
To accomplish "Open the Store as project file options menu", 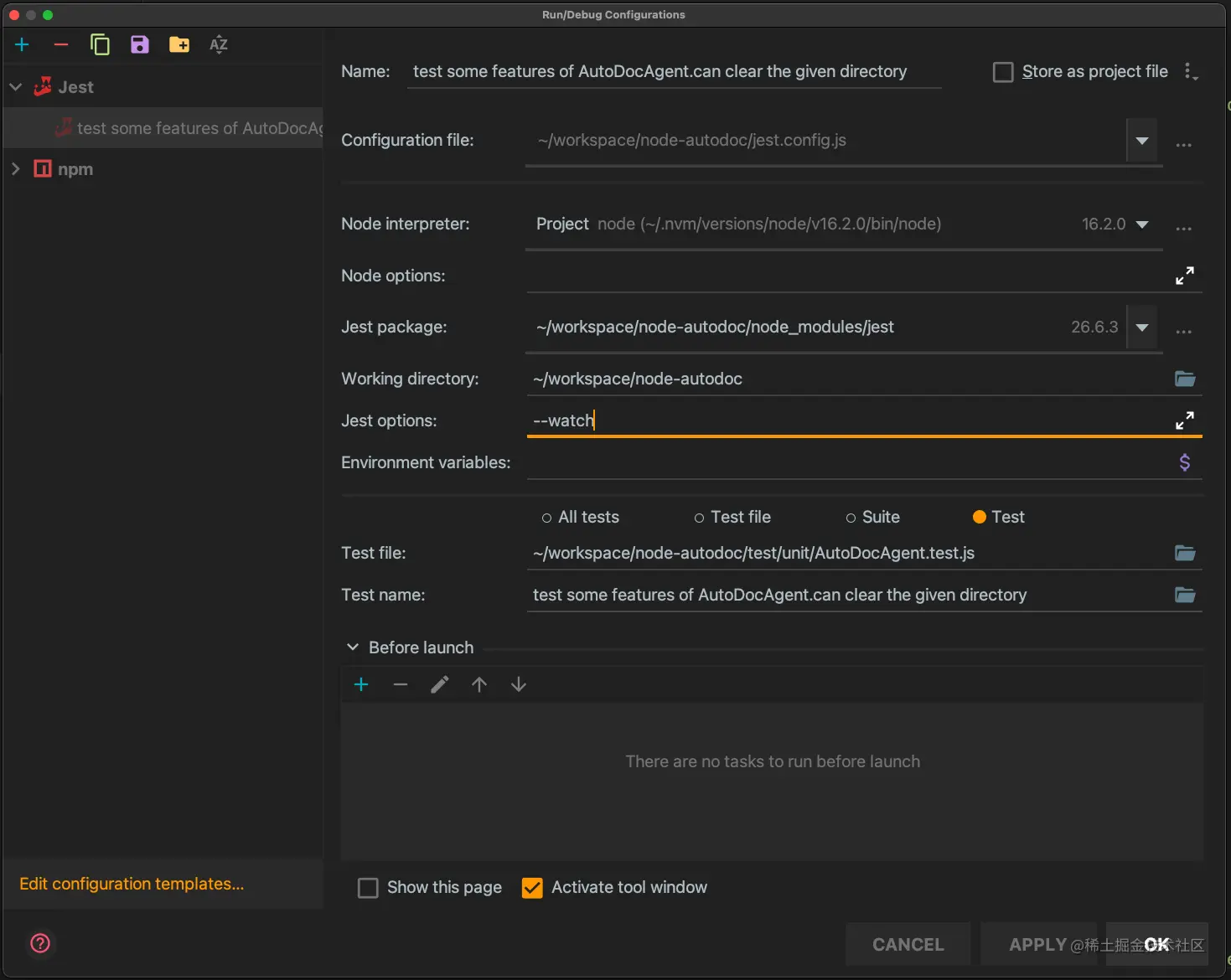I will (x=1191, y=72).
